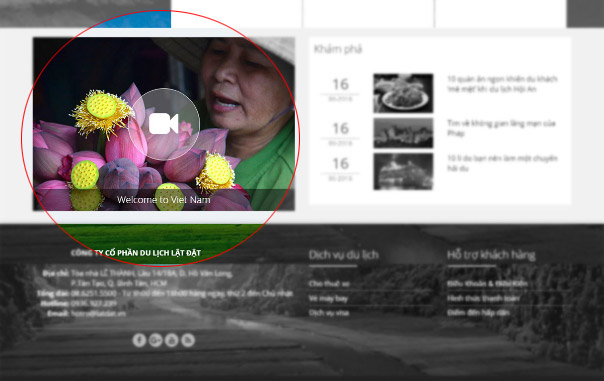604x381 pixels.
Task: Click the 'Hỗ trợ khách hàng' footer heading
Action: [x=491, y=255]
